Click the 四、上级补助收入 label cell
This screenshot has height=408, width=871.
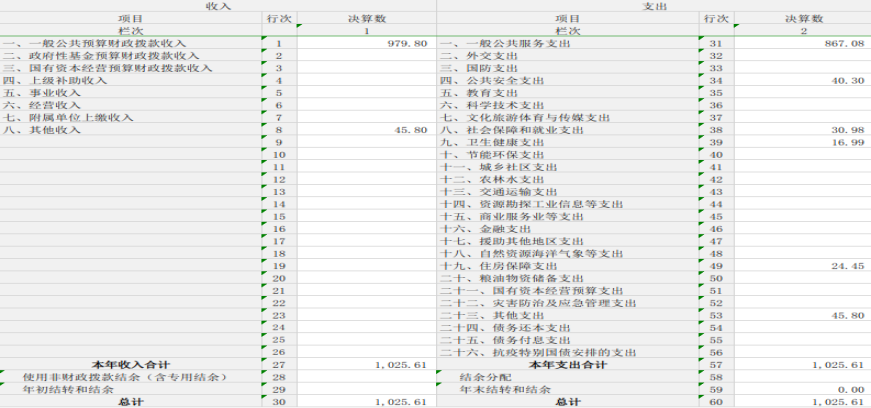click(131, 81)
